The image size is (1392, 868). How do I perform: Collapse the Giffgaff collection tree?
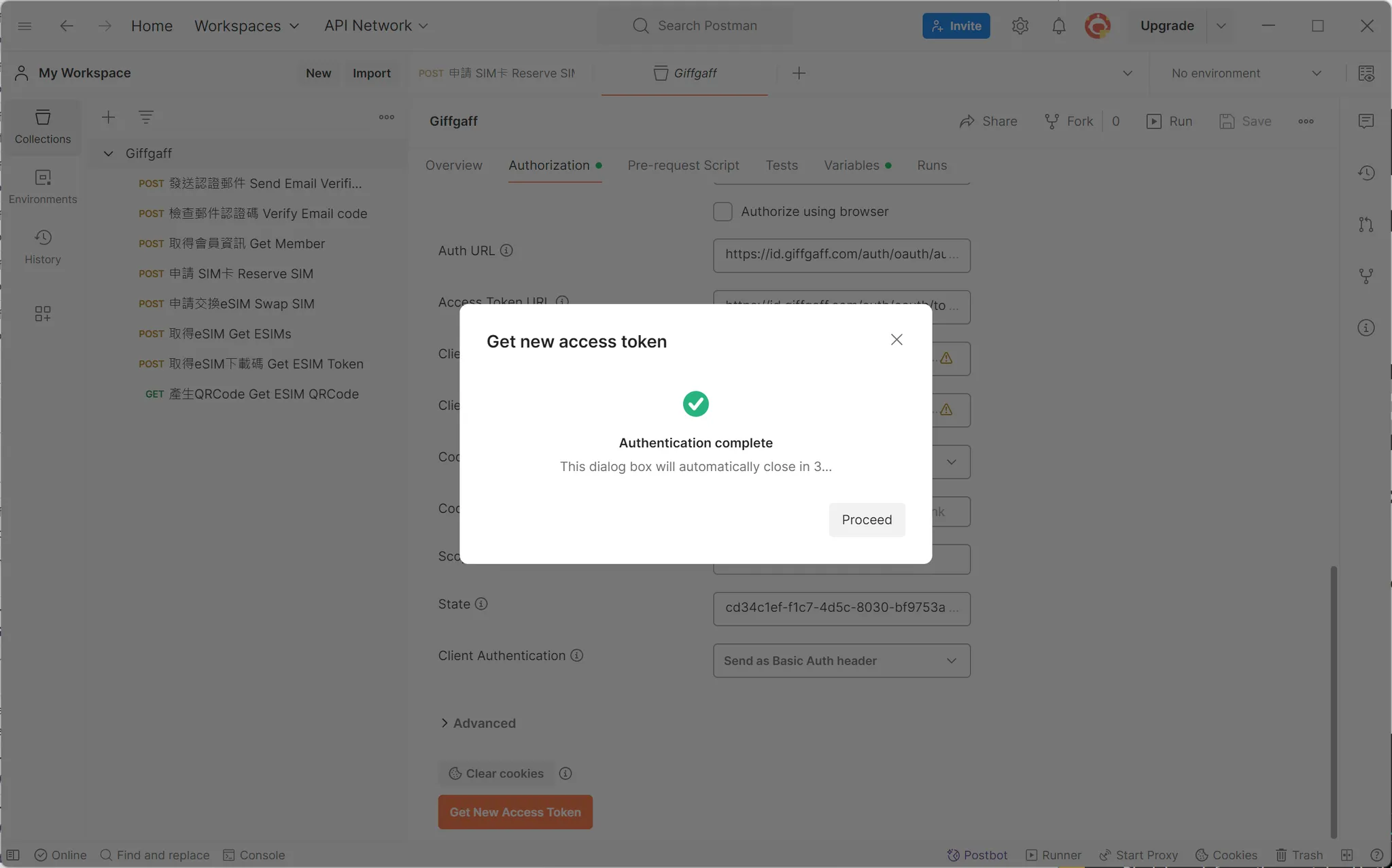109,153
